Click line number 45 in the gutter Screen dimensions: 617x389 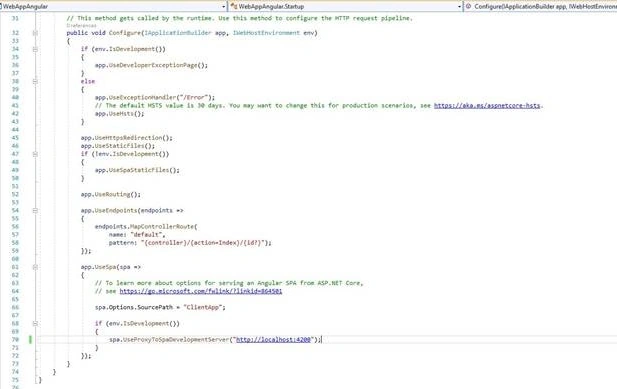tap(15, 138)
